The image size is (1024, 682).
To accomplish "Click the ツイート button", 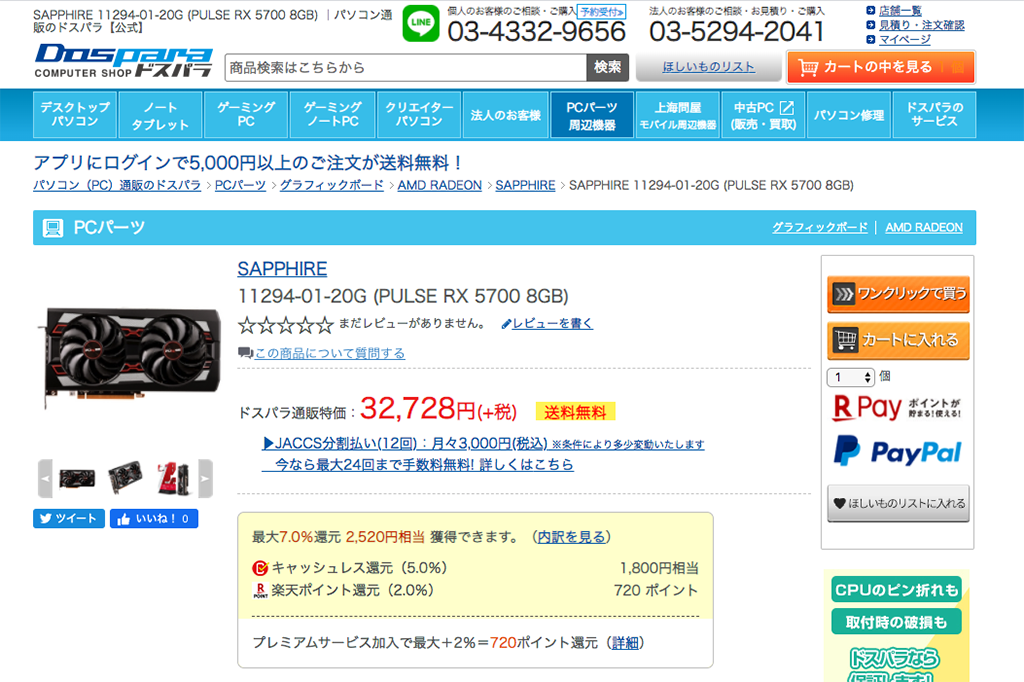I will 69,519.
